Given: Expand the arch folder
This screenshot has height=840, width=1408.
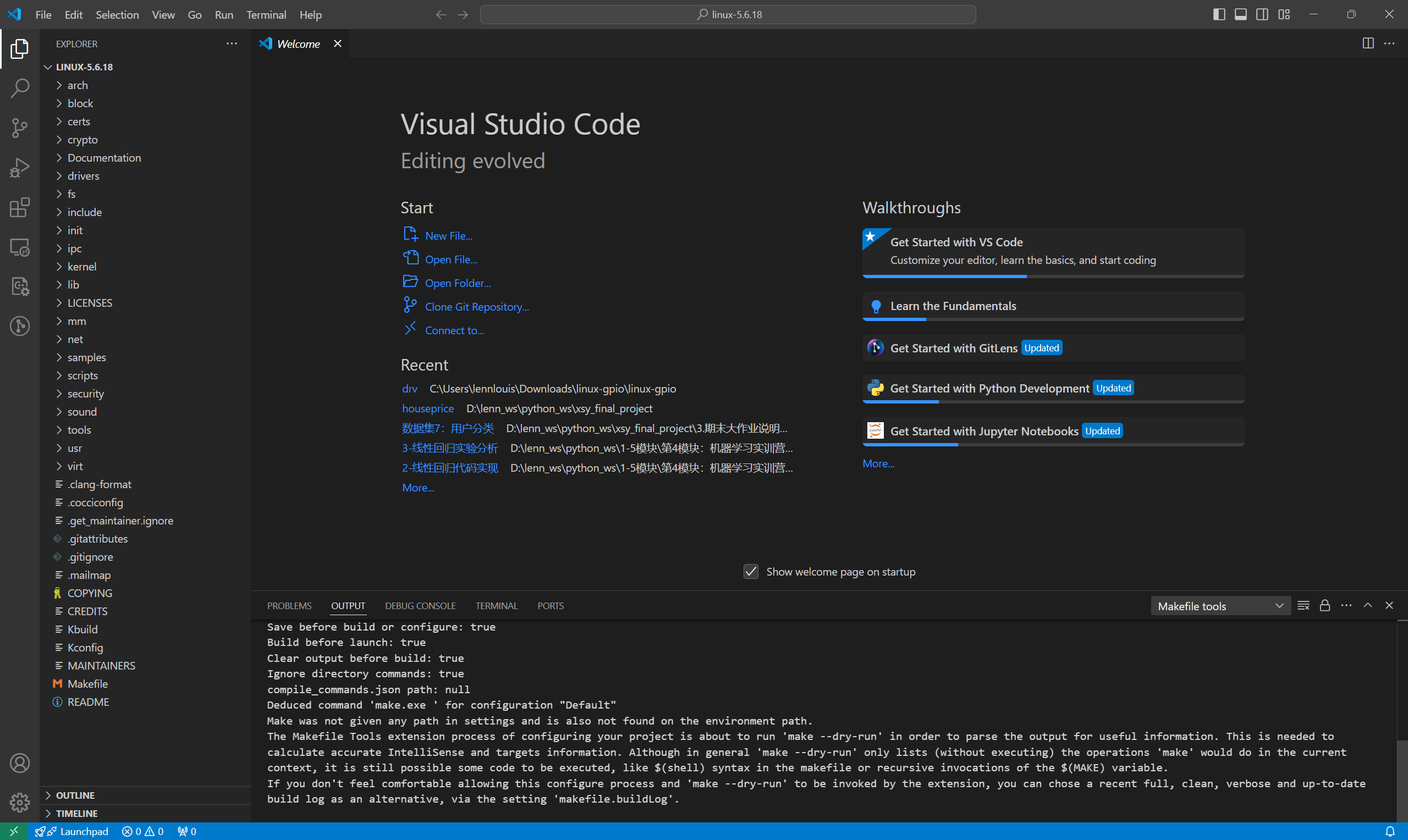Looking at the screenshot, I should point(145,85).
